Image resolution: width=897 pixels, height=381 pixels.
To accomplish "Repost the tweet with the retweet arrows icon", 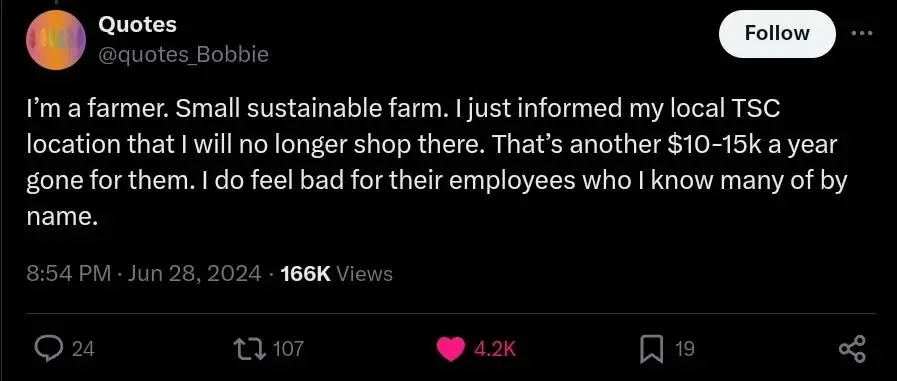I will pos(252,348).
